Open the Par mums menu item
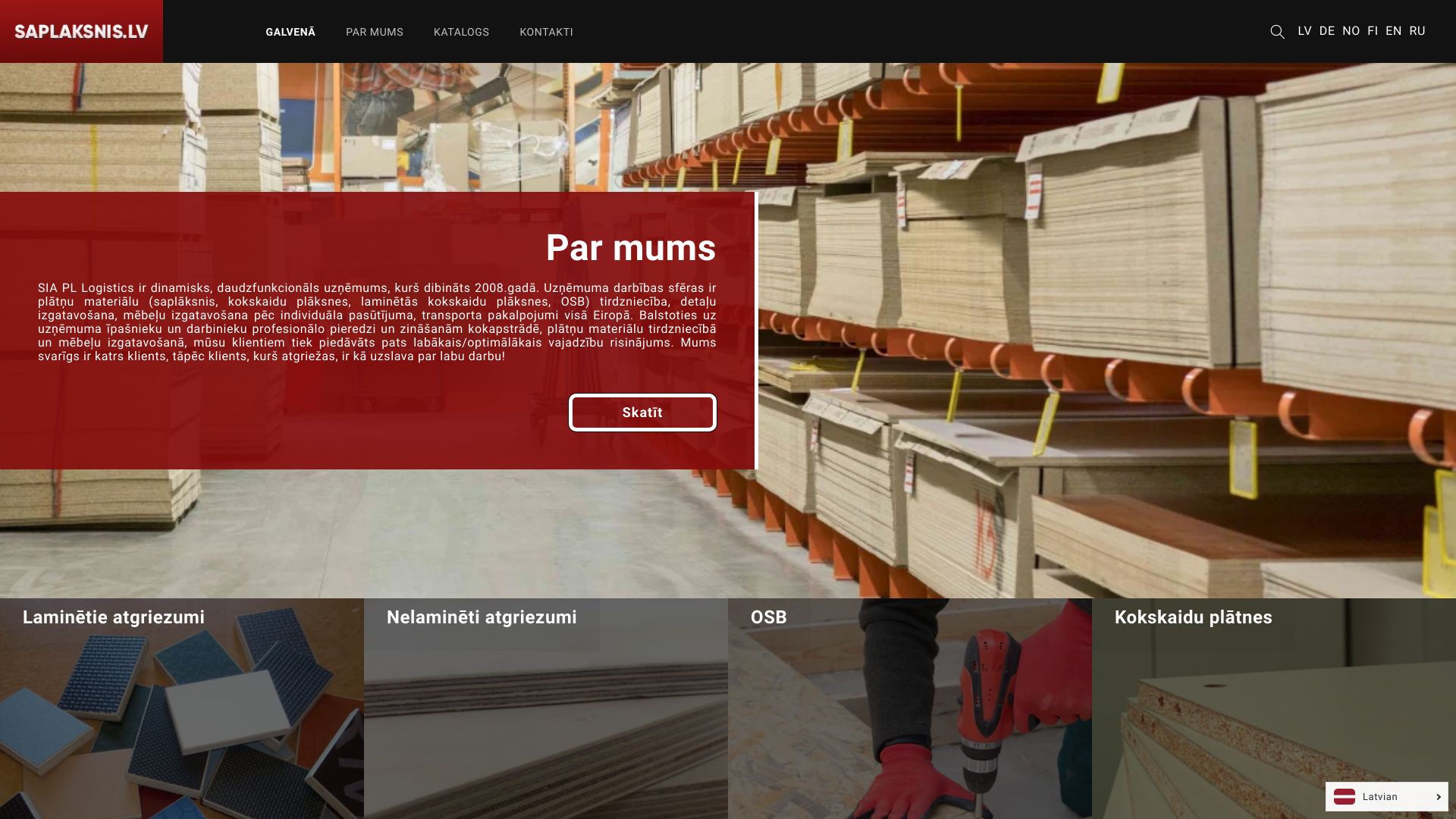1456x819 pixels. (x=375, y=32)
